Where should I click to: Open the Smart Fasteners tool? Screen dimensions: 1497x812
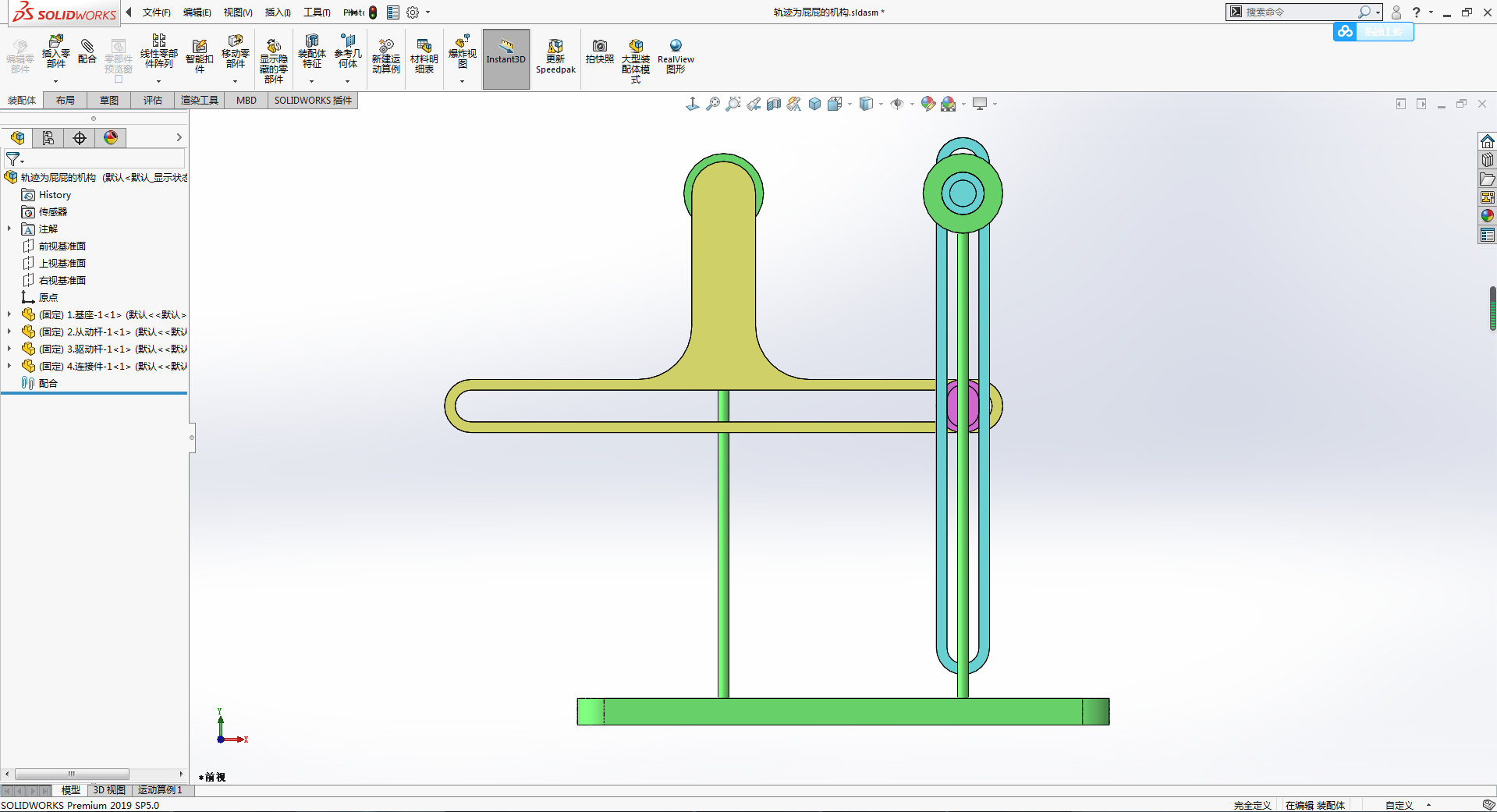point(200,56)
